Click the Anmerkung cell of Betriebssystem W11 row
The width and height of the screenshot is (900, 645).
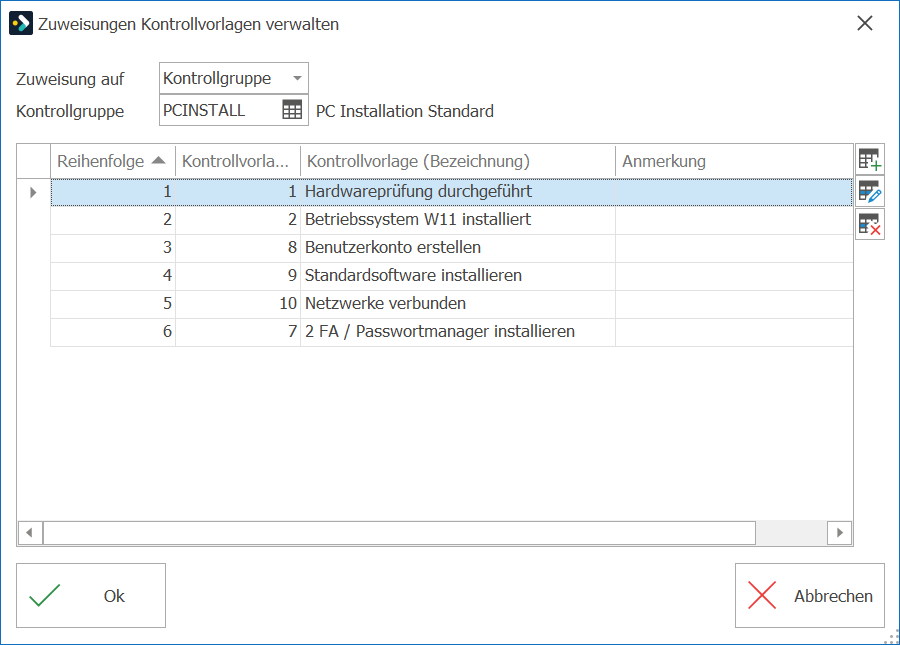(734, 220)
